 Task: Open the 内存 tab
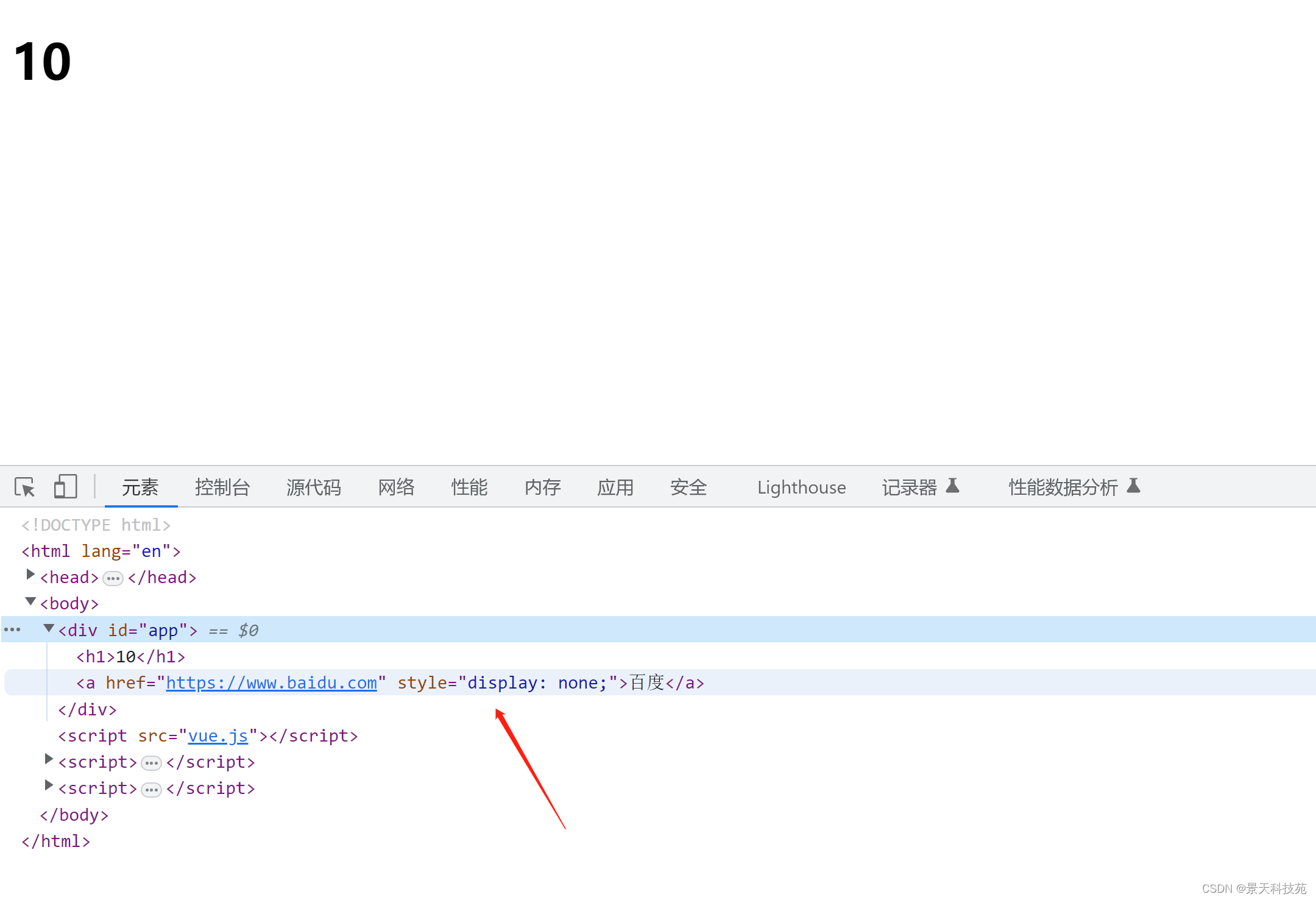[x=542, y=487]
